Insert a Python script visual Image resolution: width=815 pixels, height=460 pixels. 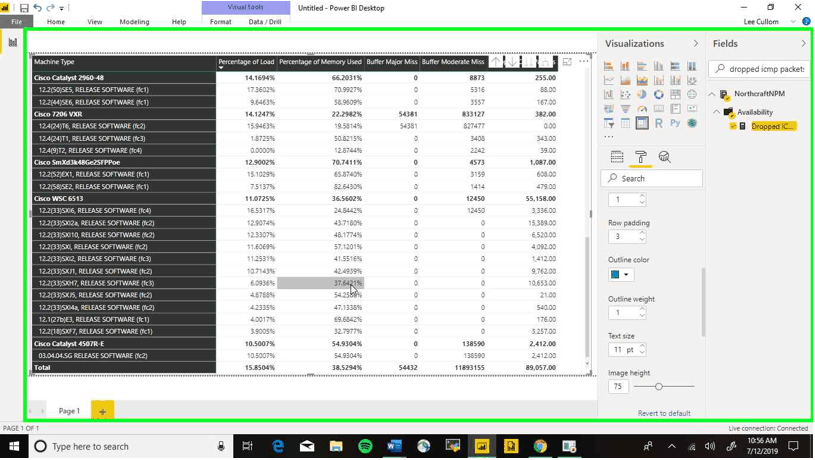click(x=675, y=123)
